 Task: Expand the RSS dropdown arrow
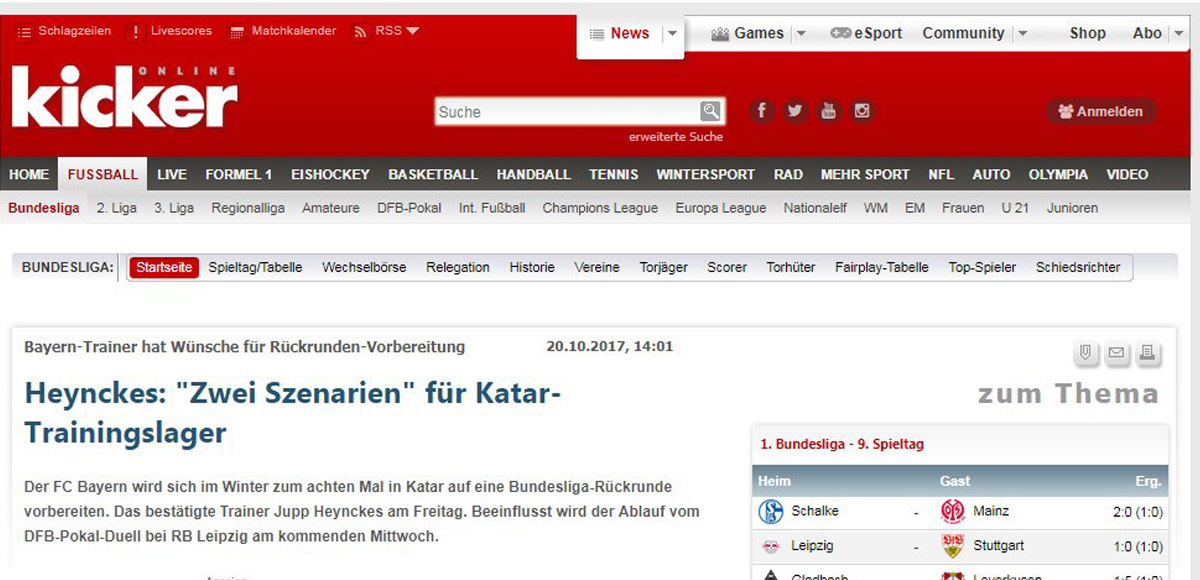tap(412, 31)
